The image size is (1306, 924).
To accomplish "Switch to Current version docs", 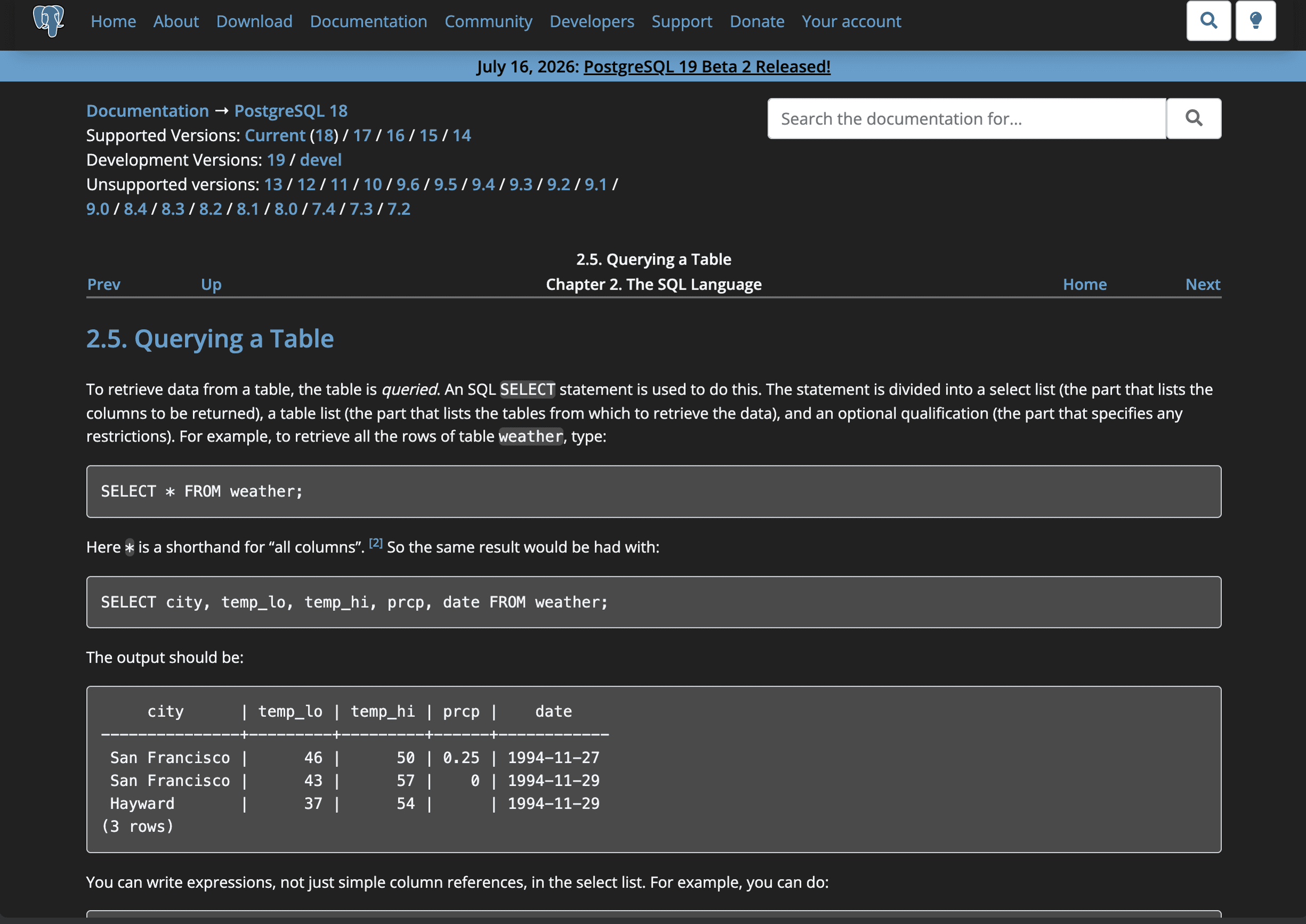I will pos(275,135).
